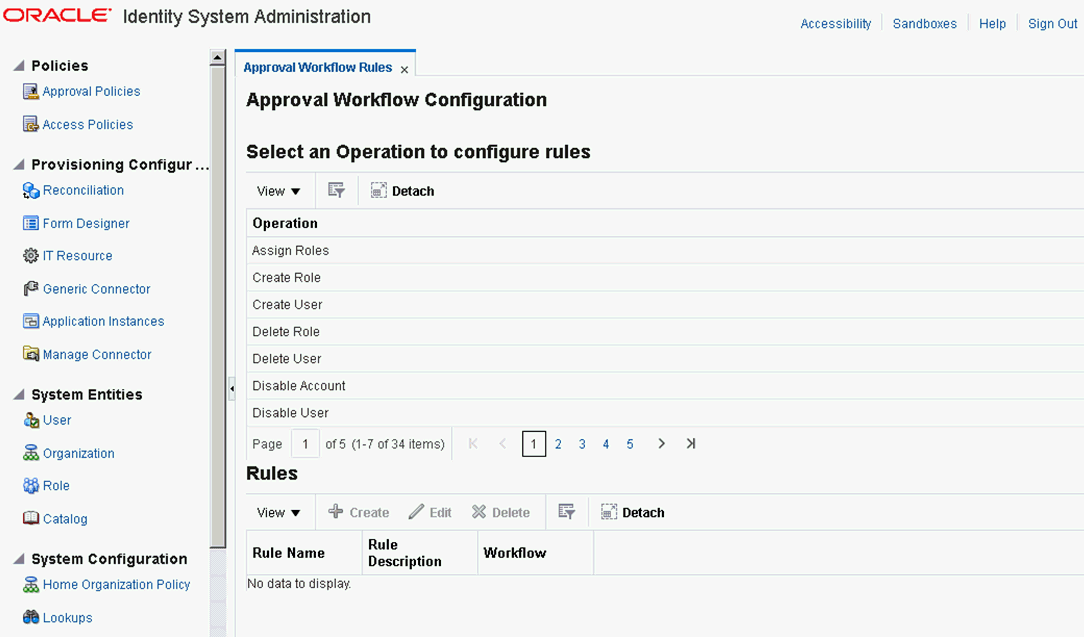
Task: Collapse the System Entities section
Action: (x=19, y=394)
